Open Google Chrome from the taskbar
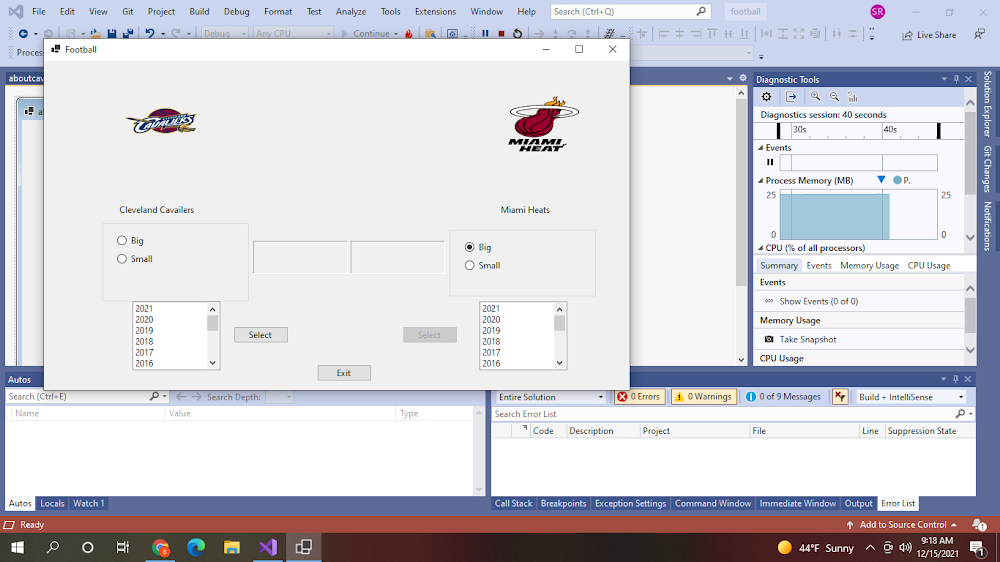 click(x=161, y=547)
